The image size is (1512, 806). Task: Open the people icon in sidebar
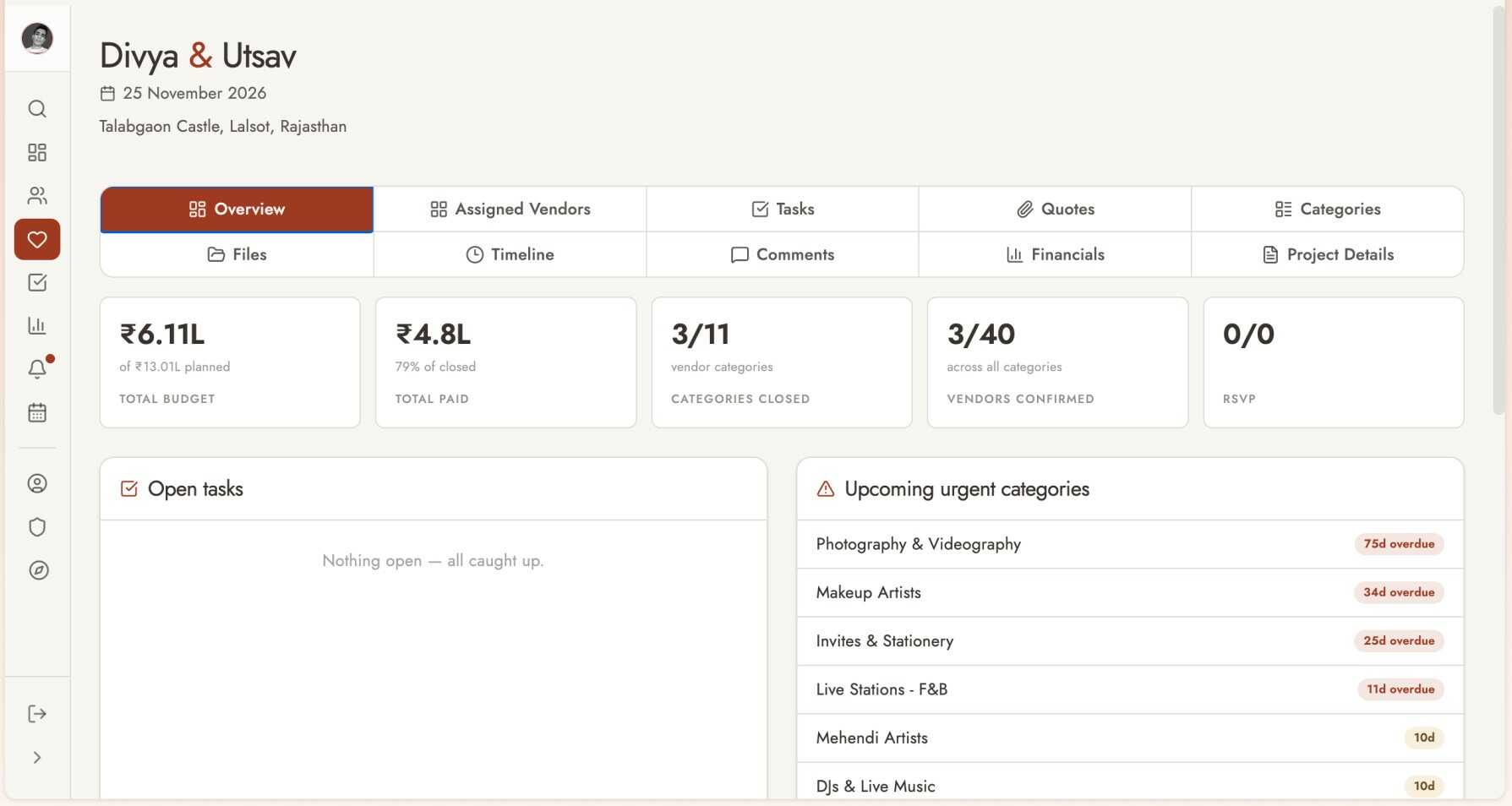coord(37,196)
